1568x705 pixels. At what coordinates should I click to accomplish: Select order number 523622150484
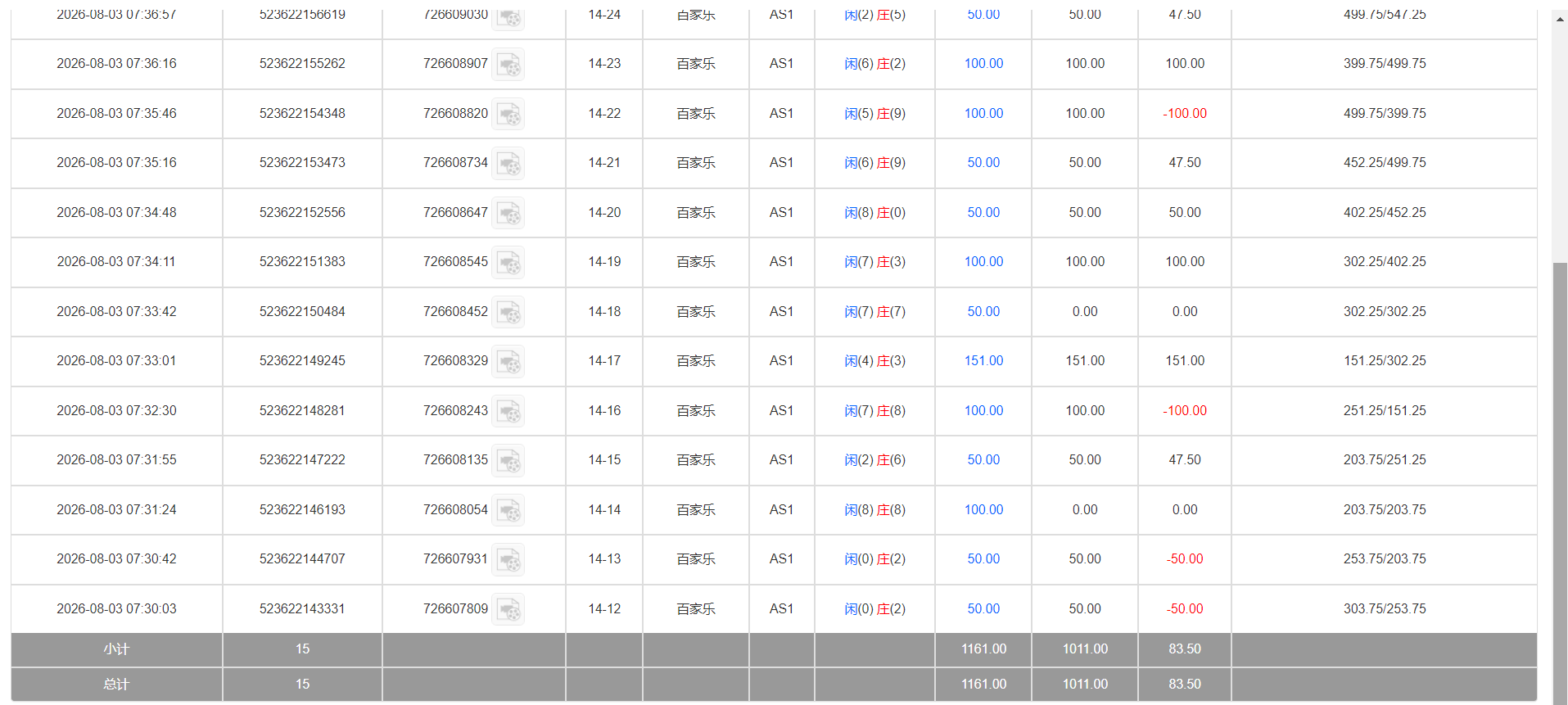coord(302,312)
